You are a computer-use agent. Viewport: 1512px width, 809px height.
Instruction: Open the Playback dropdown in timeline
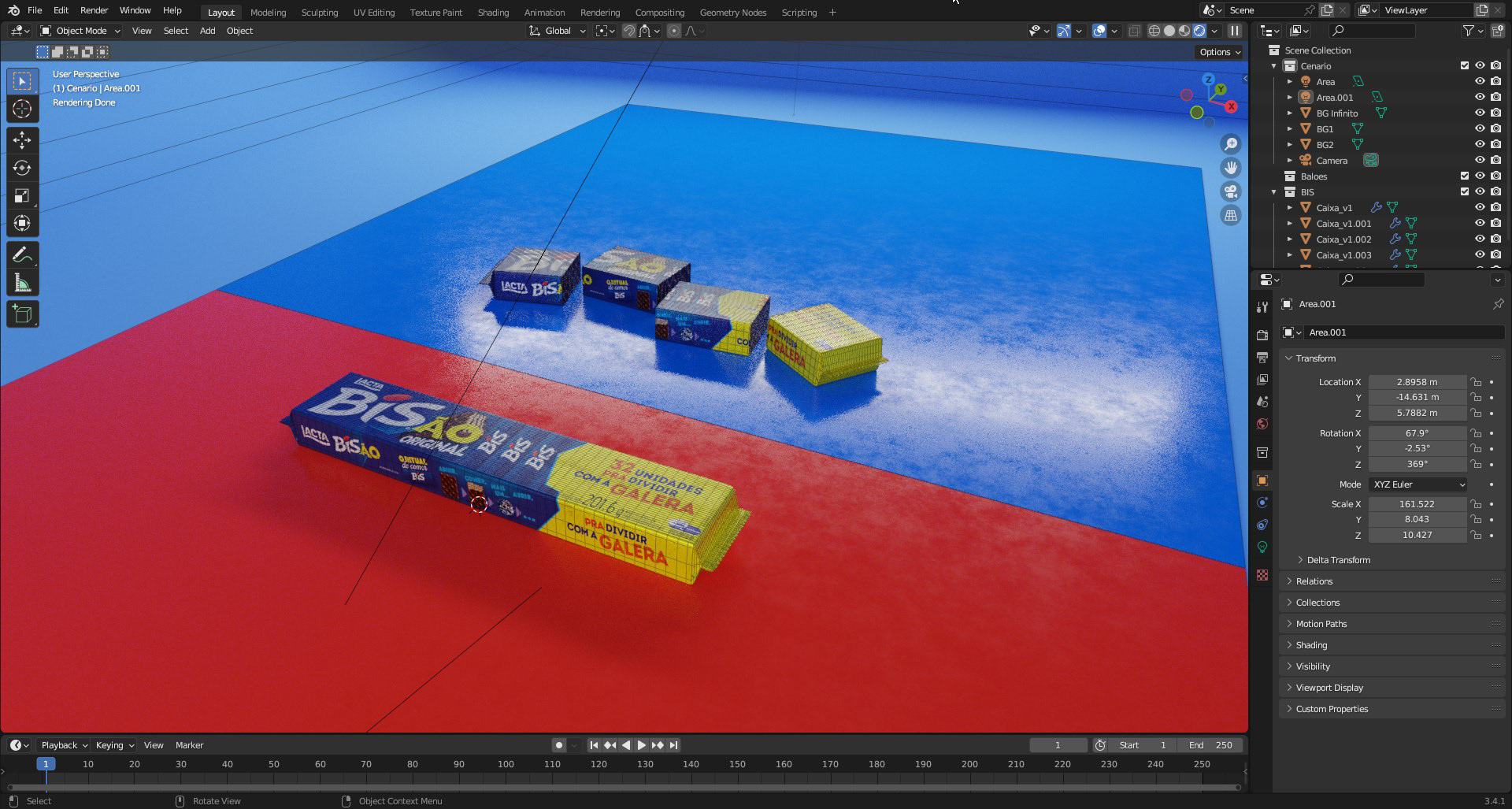(x=64, y=745)
